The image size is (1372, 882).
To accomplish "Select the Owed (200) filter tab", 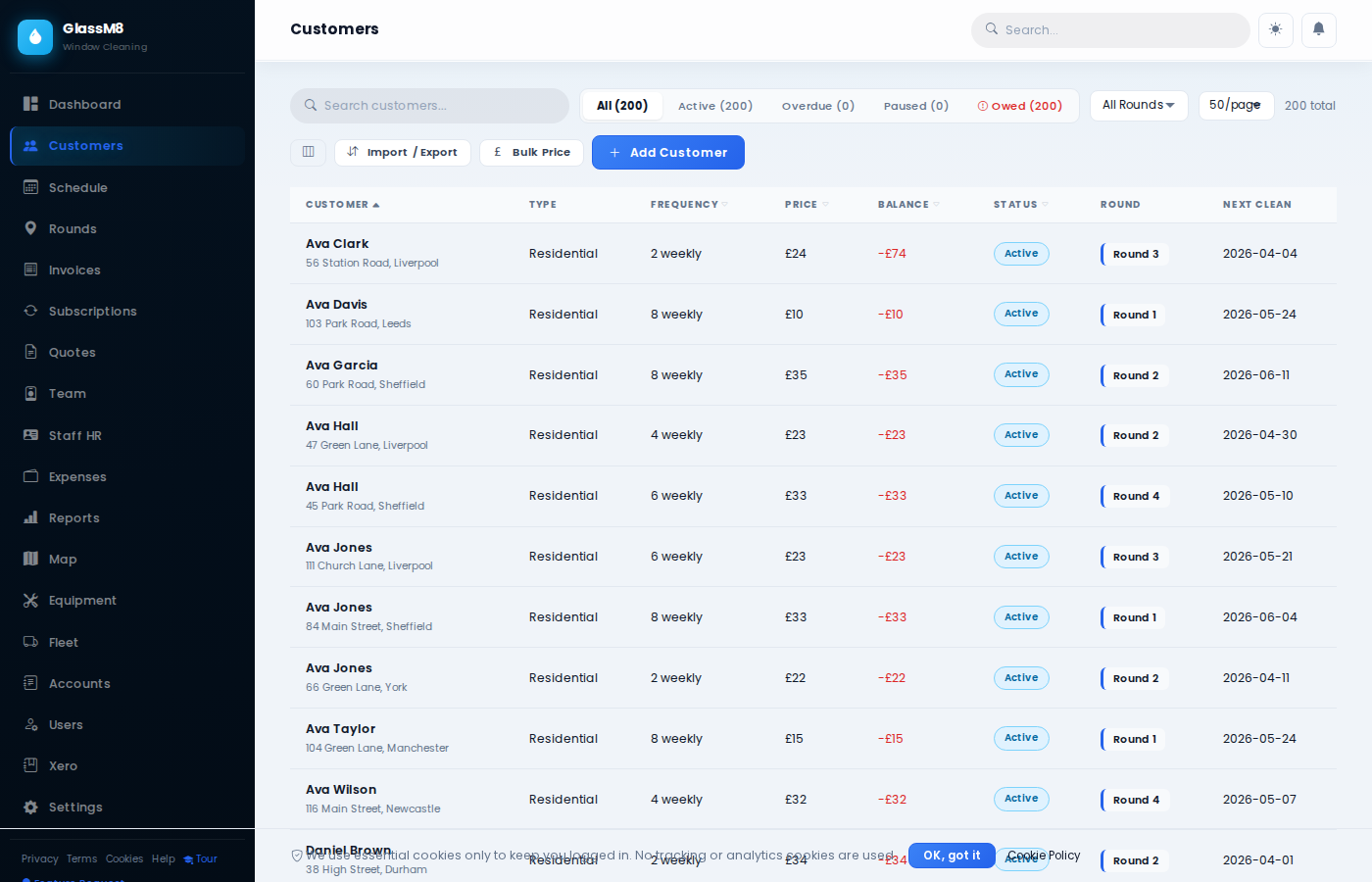I will point(1020,105).
